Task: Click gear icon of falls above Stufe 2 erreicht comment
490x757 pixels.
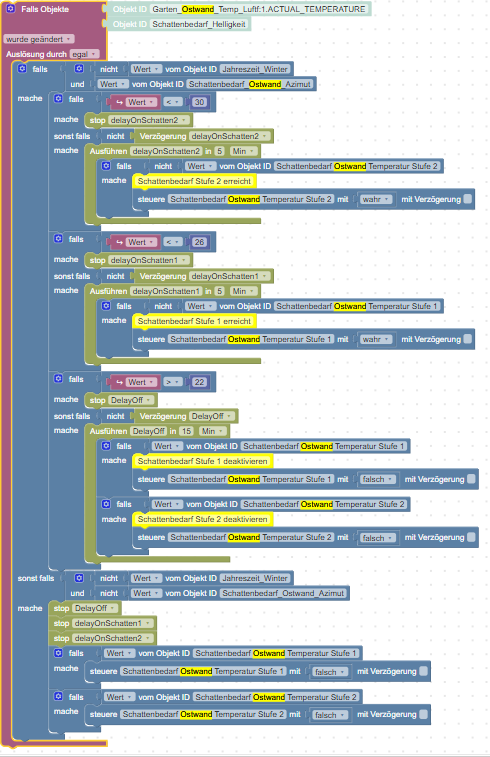Action: tap(106, 166)
